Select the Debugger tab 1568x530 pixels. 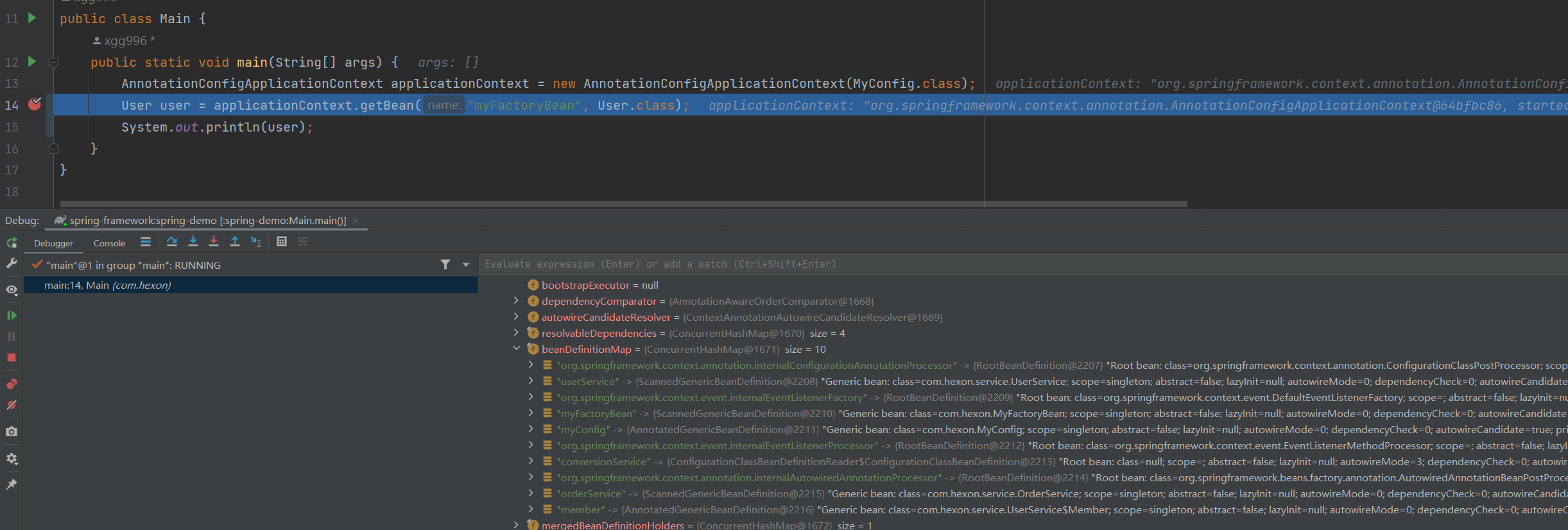tap(54, 243)
